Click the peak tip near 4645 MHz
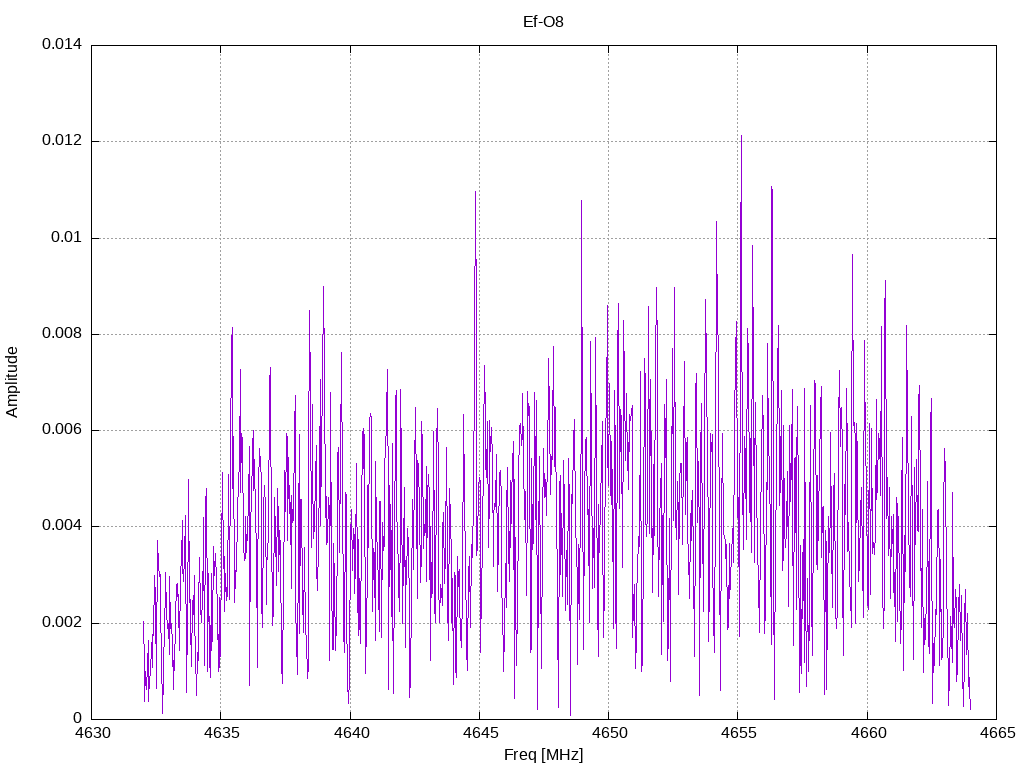The height and width of the screenshot is (768, 1024). [x=475, y=193]
